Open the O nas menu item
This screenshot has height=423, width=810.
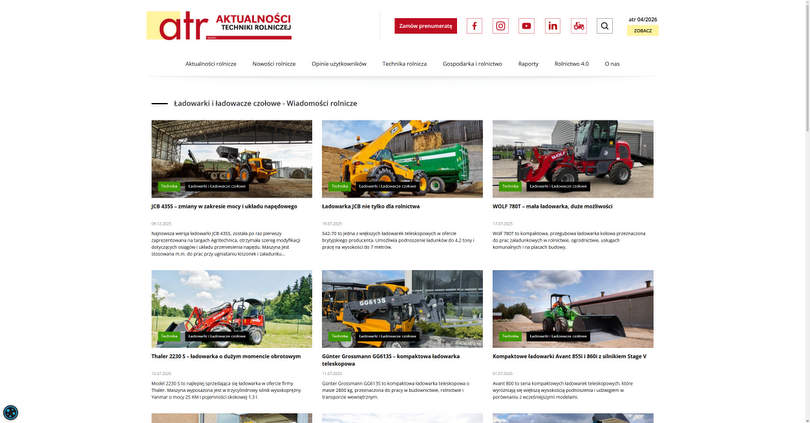coord(612,64)
